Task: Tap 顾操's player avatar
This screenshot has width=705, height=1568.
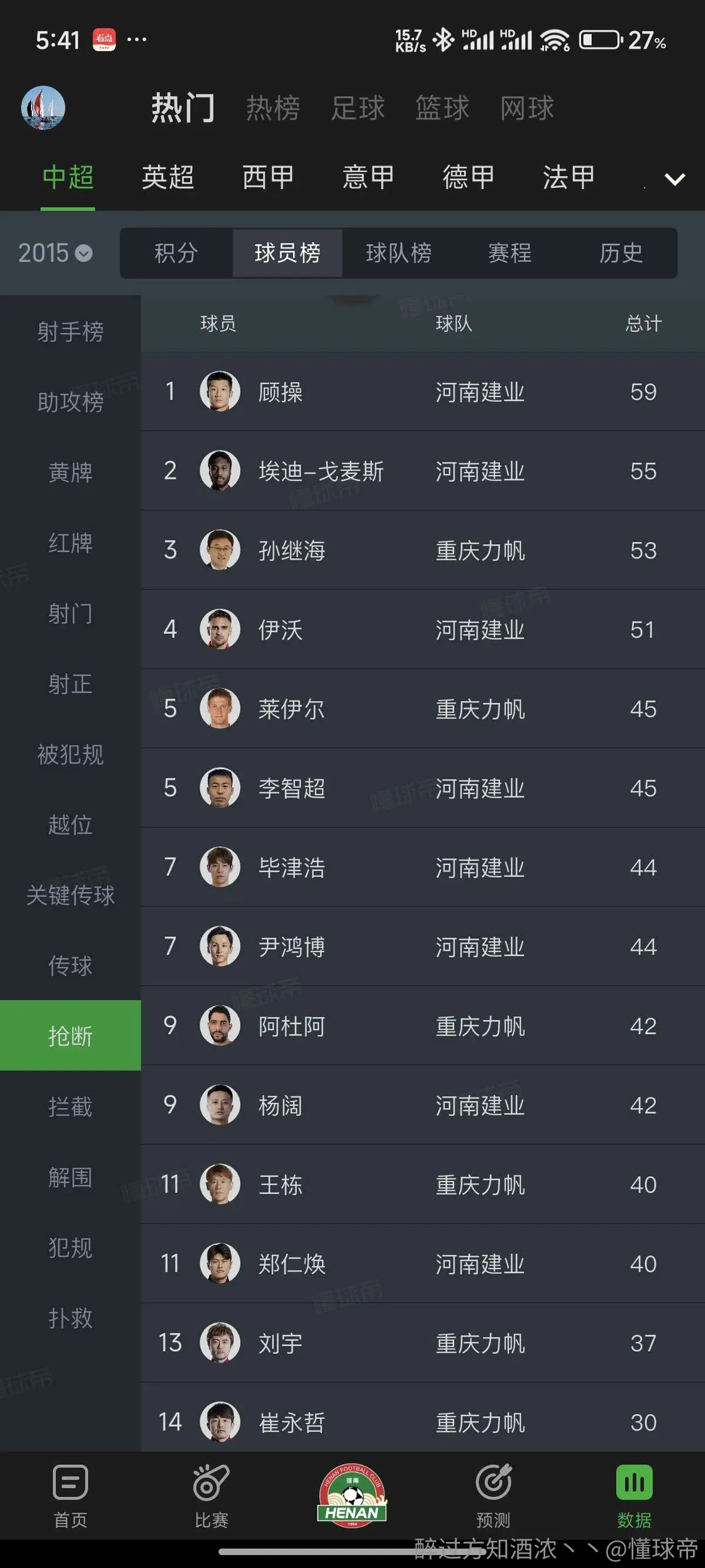Action: click(220, 391)
